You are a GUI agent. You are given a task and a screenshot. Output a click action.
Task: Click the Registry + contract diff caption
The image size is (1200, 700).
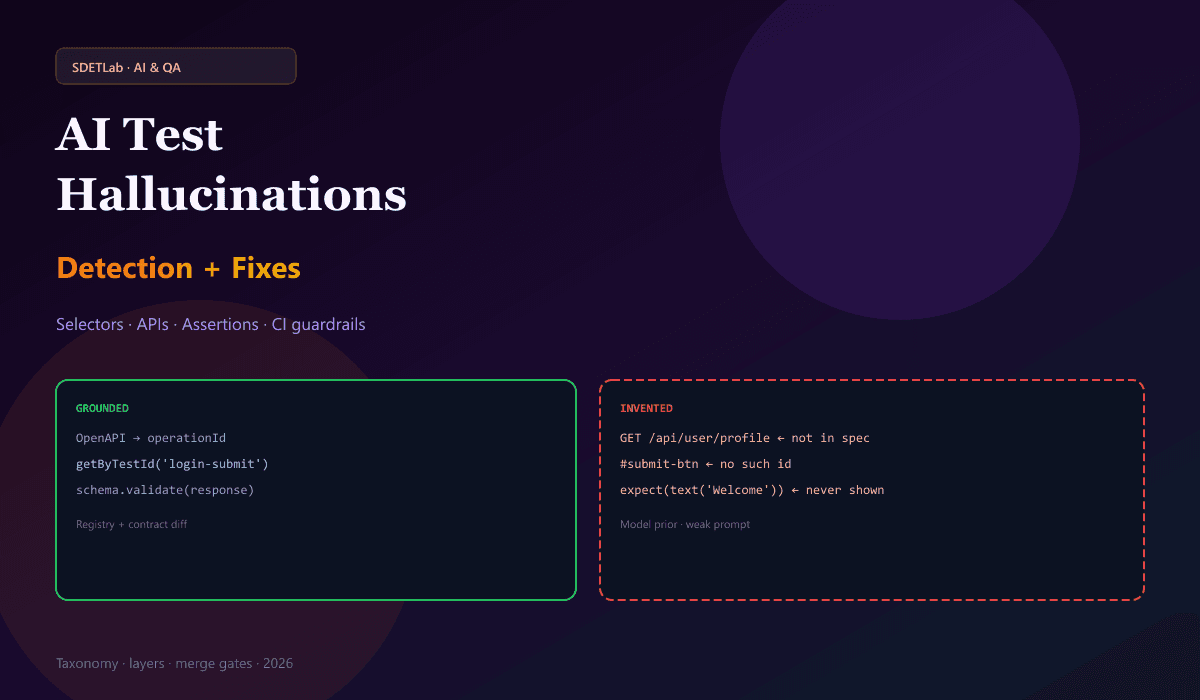(131, 524)
